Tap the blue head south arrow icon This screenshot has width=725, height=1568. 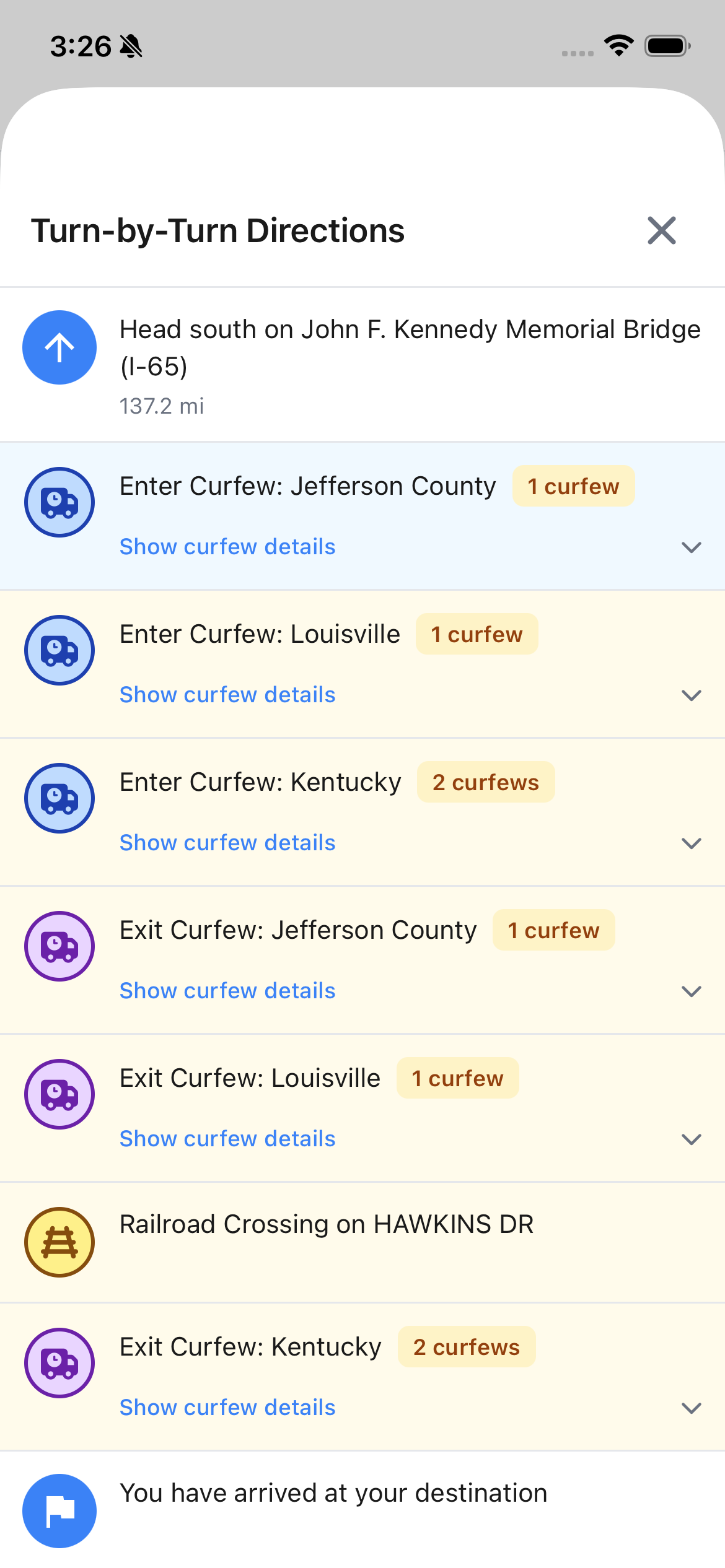coord(59,347)
